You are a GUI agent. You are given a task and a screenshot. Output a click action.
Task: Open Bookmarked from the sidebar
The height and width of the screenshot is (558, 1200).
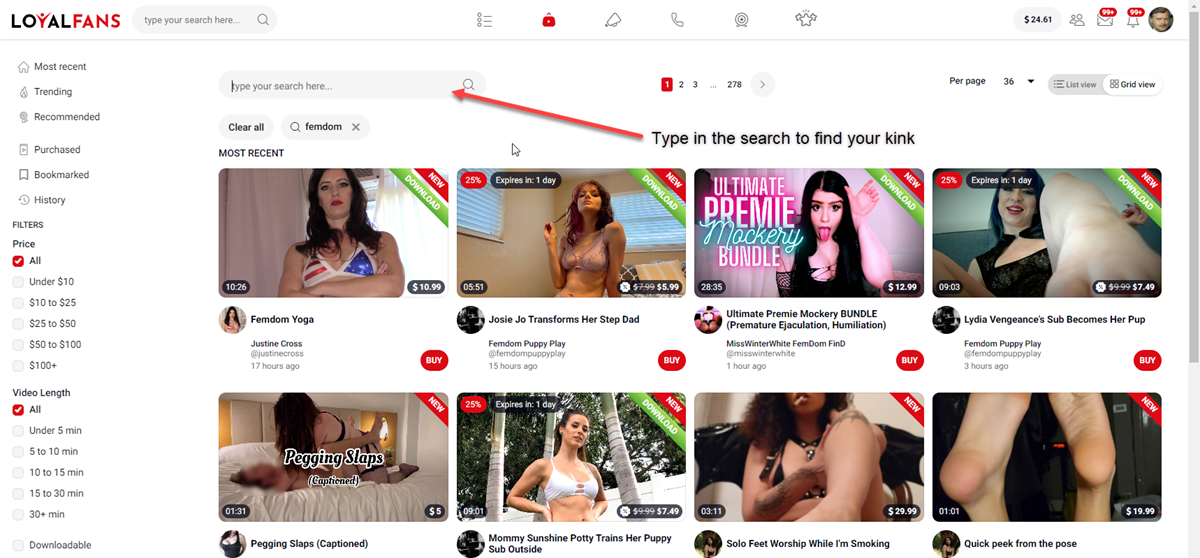61,175
